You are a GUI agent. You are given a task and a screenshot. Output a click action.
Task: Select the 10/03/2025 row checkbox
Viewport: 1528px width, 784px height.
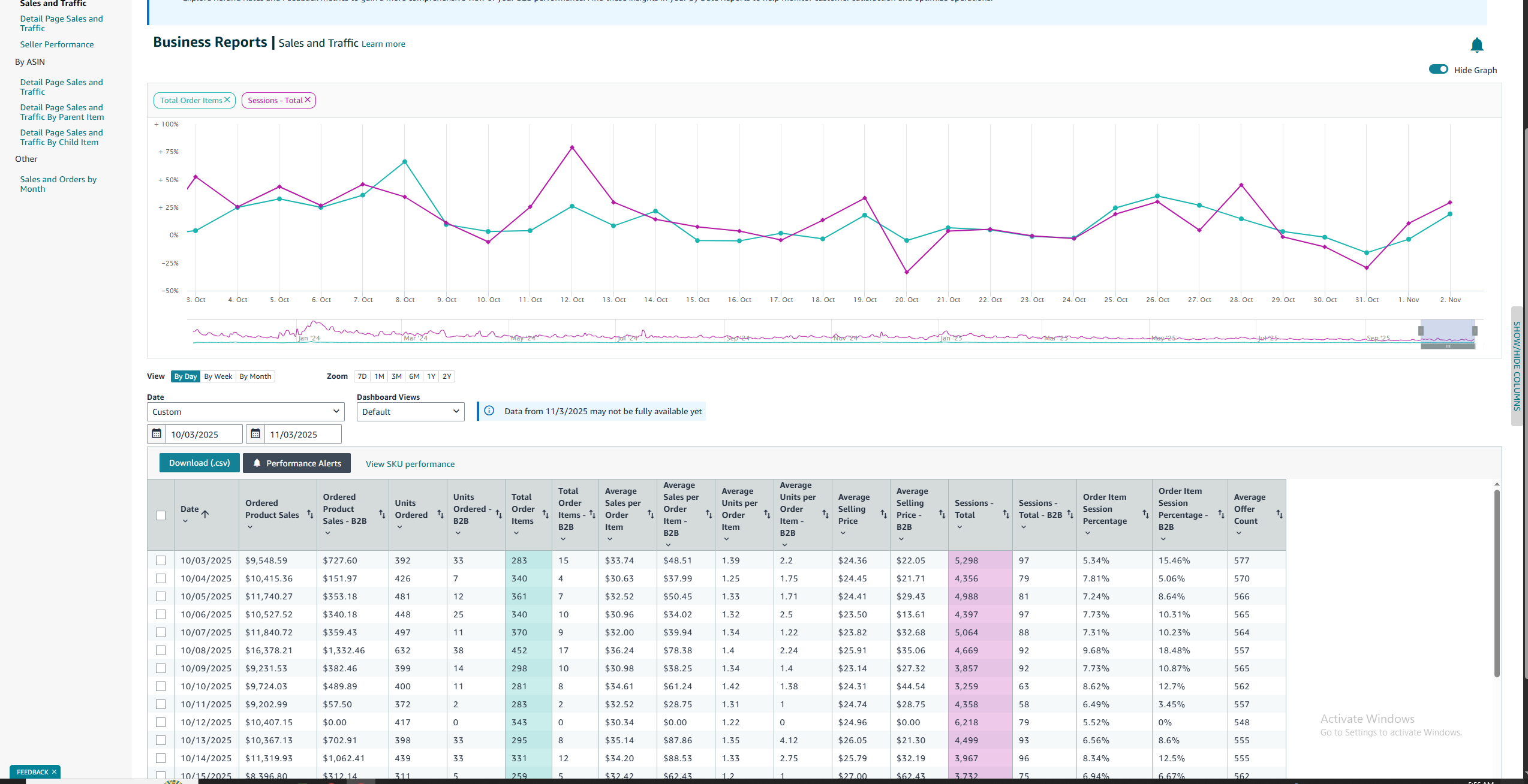click(x=161, y=560)
